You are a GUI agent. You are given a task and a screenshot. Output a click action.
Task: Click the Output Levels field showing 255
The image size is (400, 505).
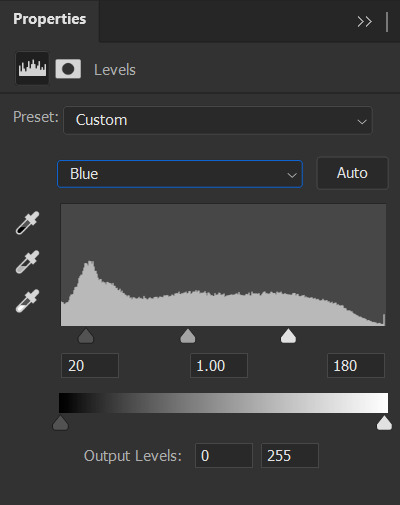point(290,456)
